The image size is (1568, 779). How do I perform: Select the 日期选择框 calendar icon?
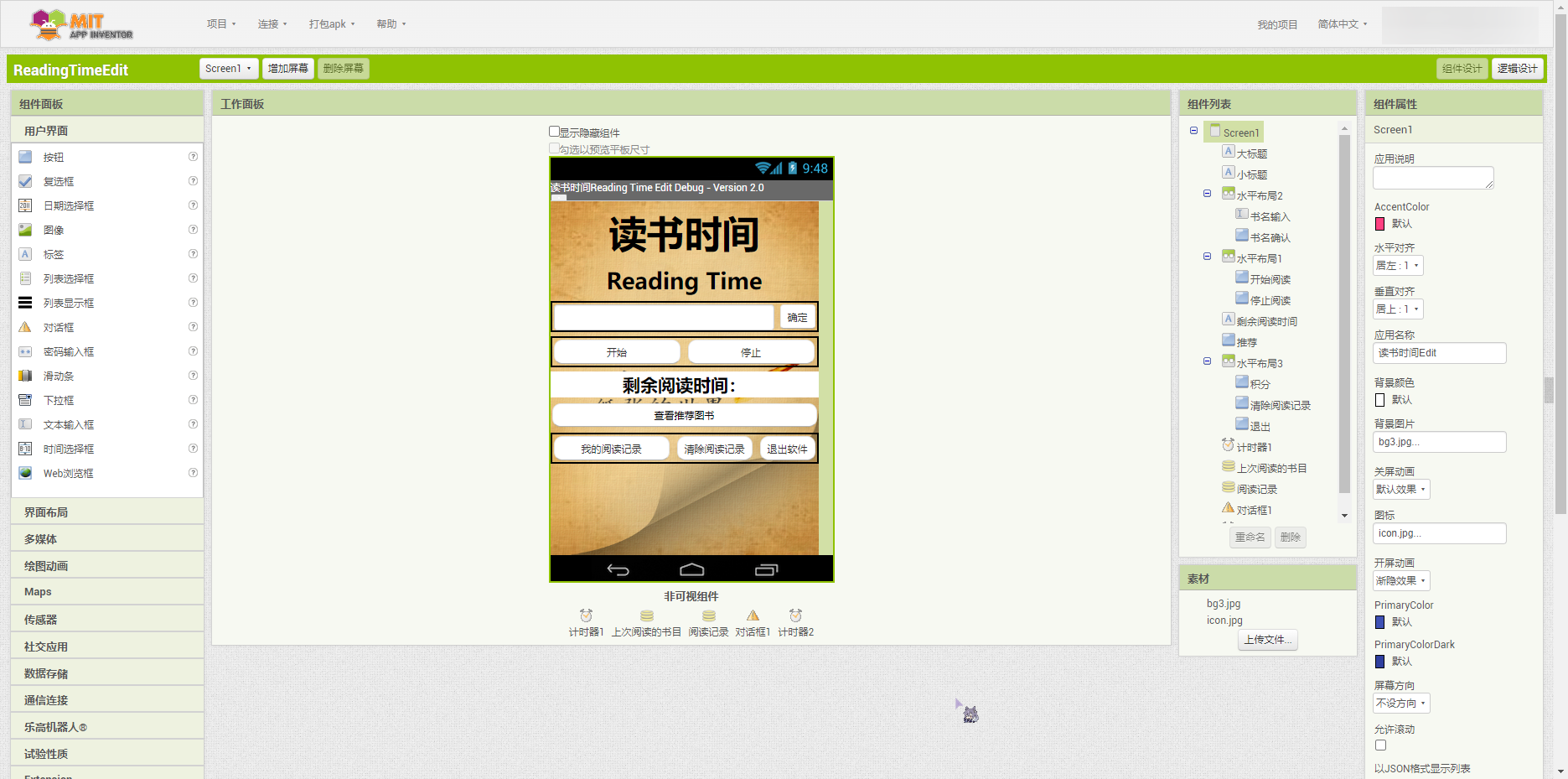[25, 205]
